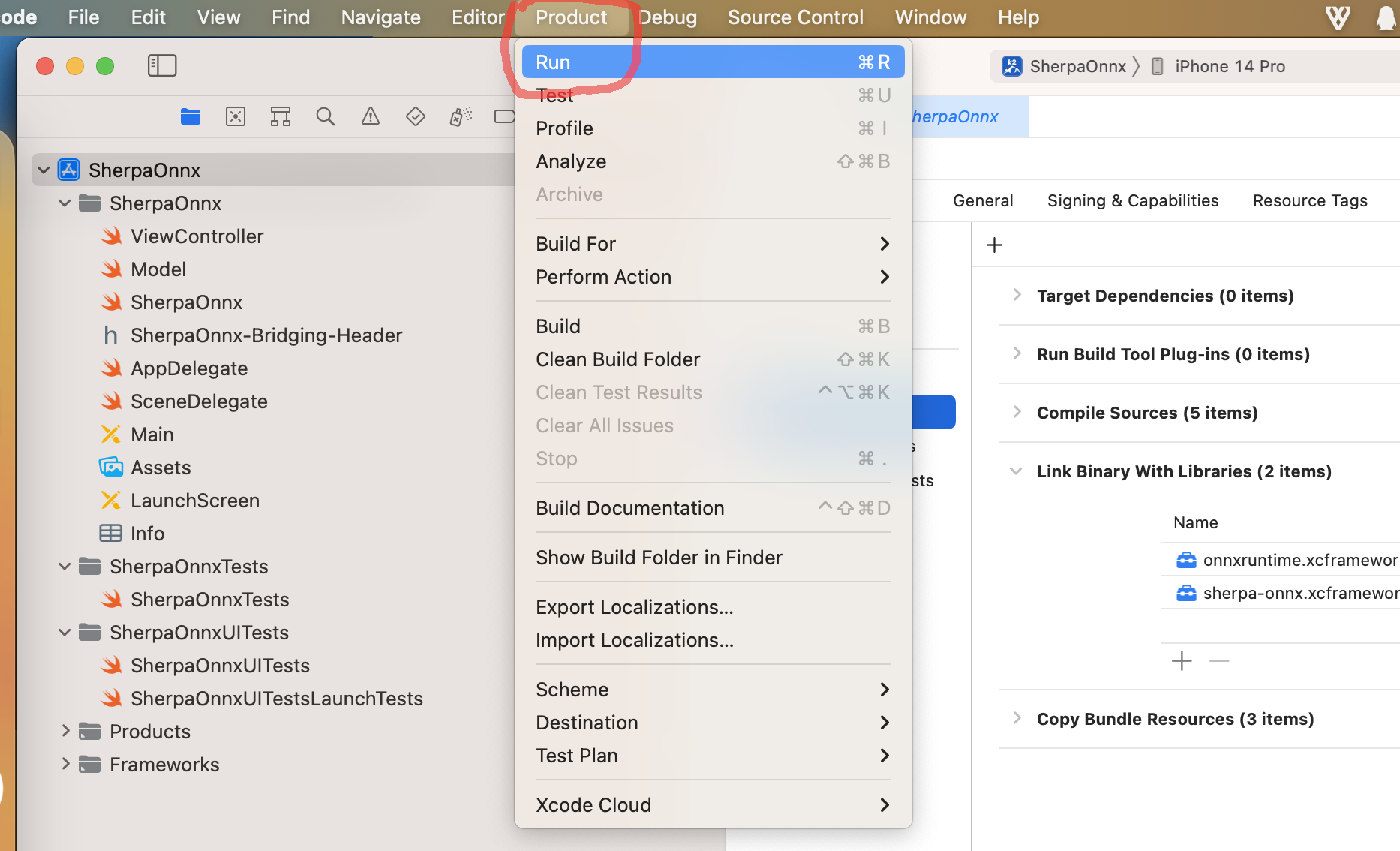Click the sherpa-onnx.xcframework toolbox icon
1400x851 pixels.
click(1186, 594)
